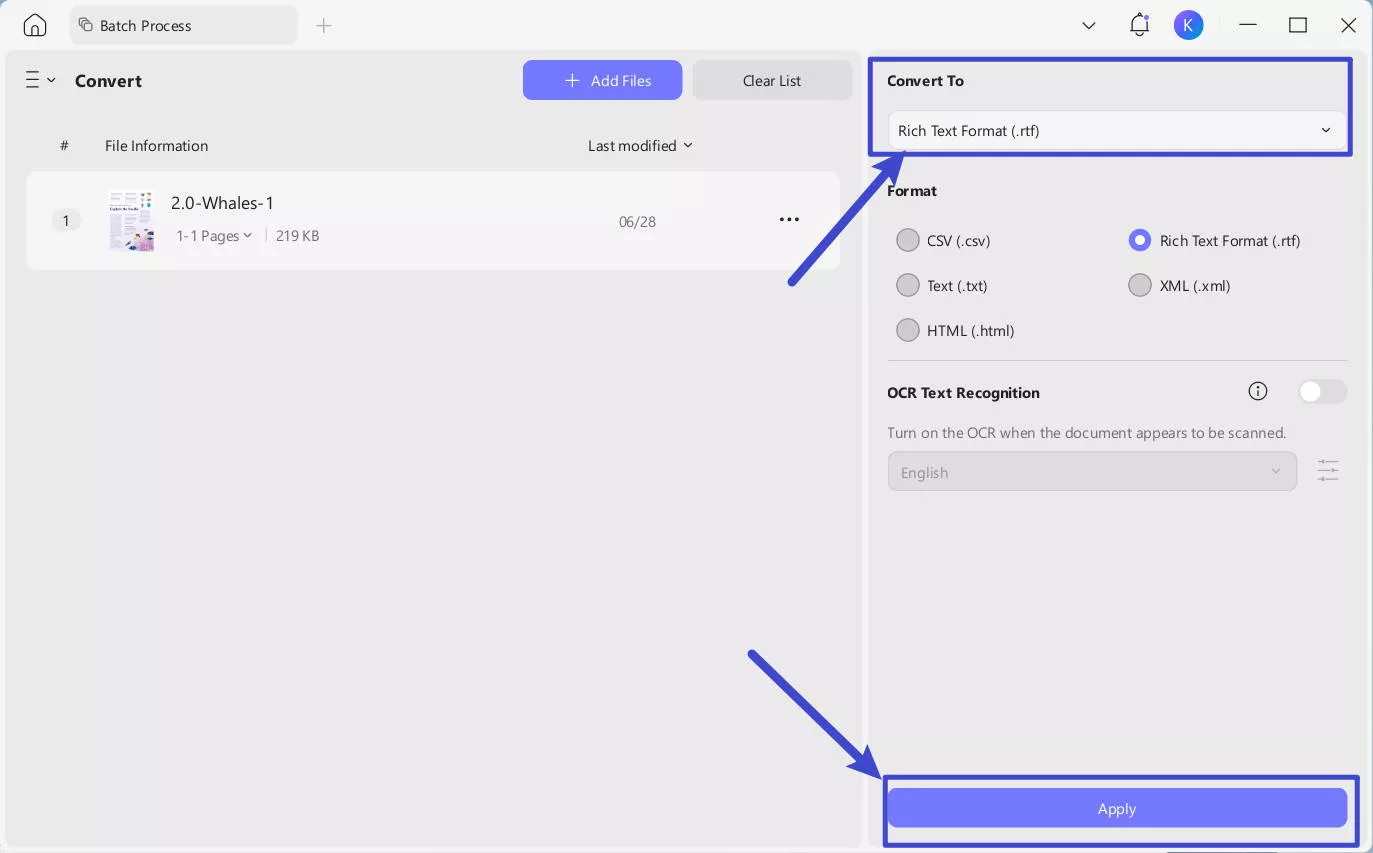This screenshot has height=853, width=1373.
Task: Choose HTML (.html) radio button
Action: [908, 330]
